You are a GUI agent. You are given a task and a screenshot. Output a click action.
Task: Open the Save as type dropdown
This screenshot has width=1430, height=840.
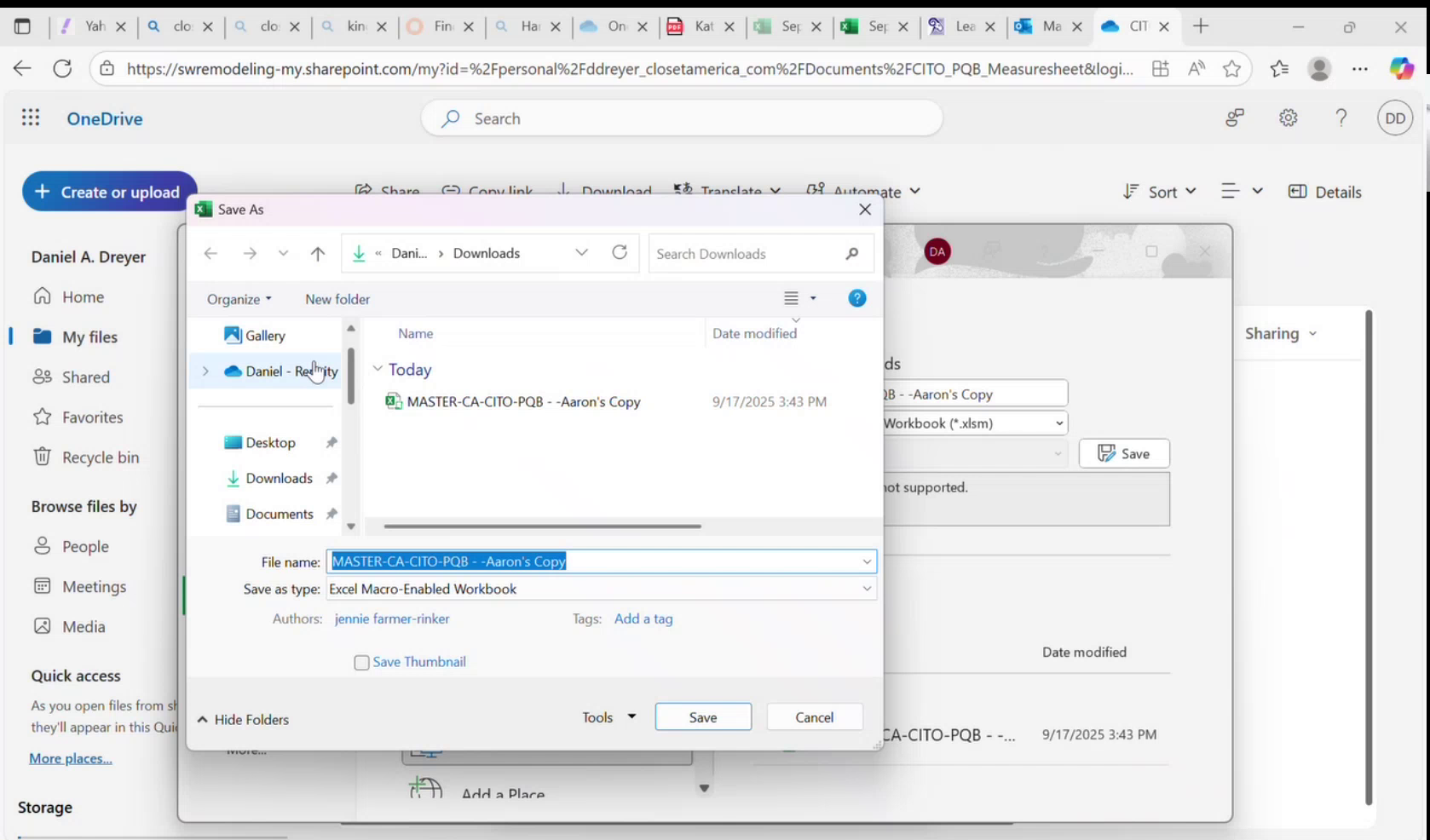click(x=867, y=589)
